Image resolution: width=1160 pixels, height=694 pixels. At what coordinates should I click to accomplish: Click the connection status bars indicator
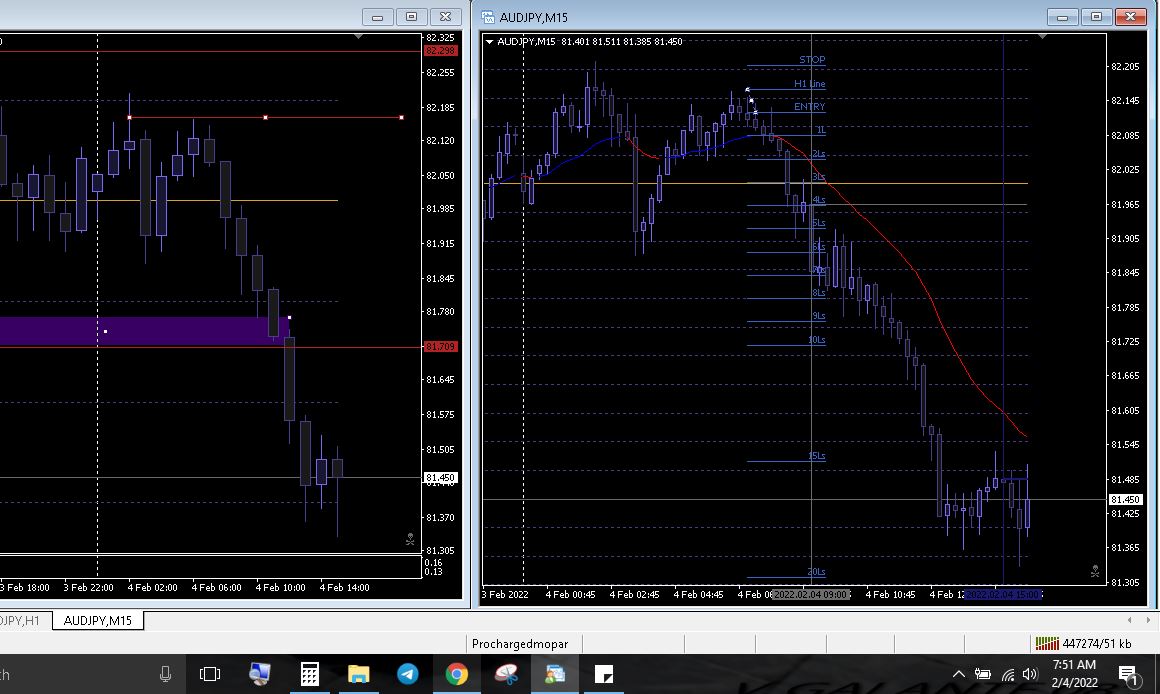pyautogui.click(x=1047, y=644)
